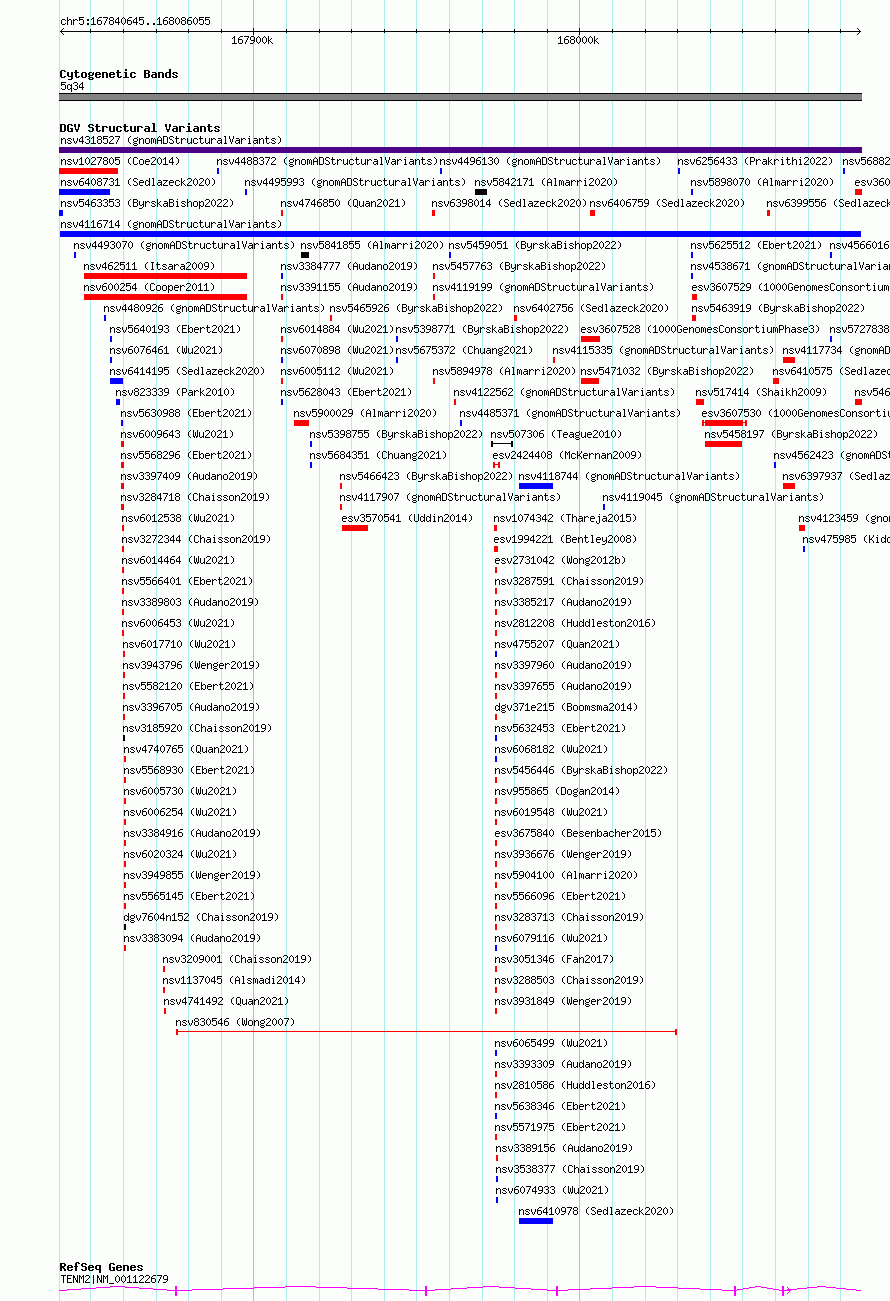
Task: Click the blue bar beside nsv4118744
Action: tap(536, 486)
